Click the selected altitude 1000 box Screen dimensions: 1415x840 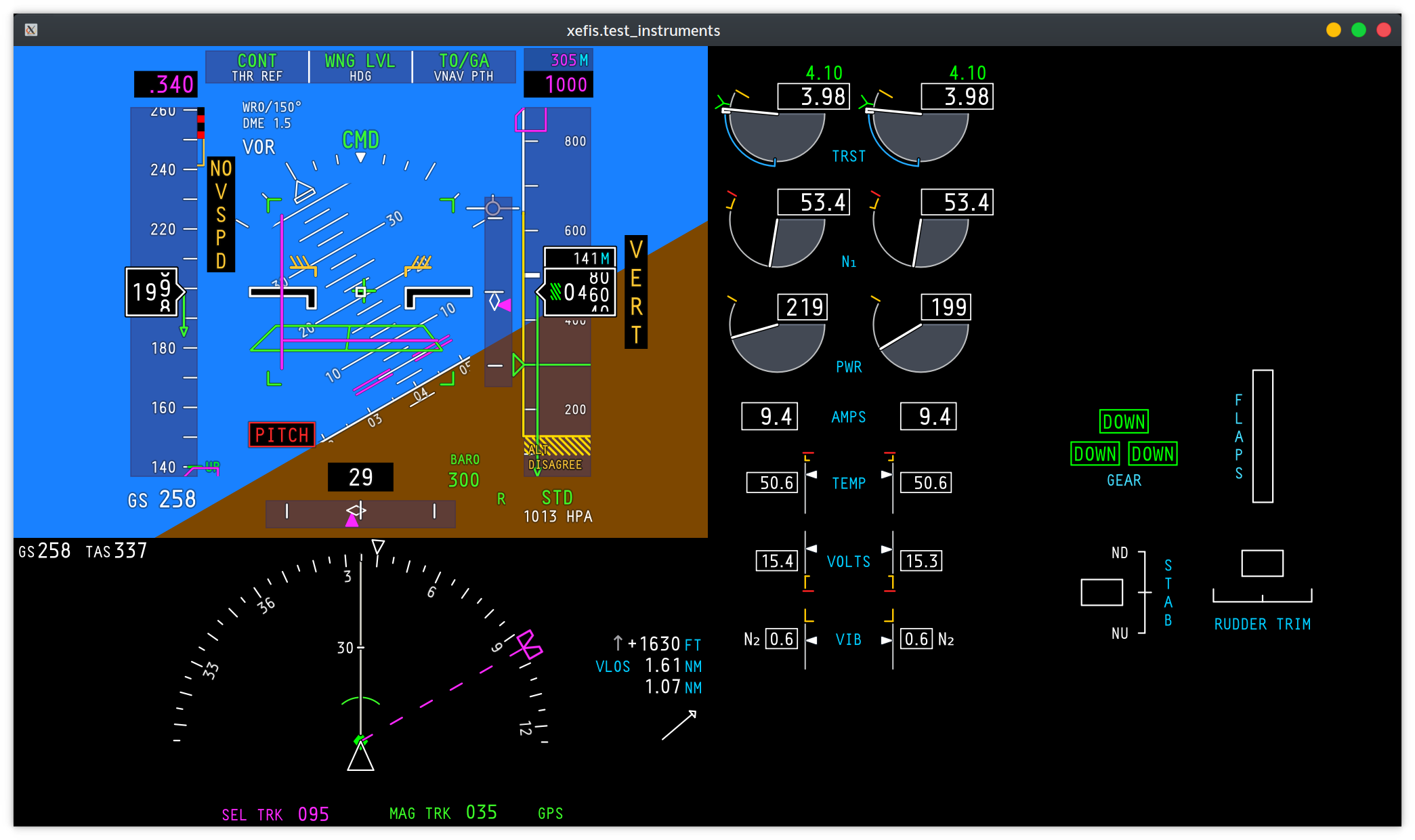[558, 85]
